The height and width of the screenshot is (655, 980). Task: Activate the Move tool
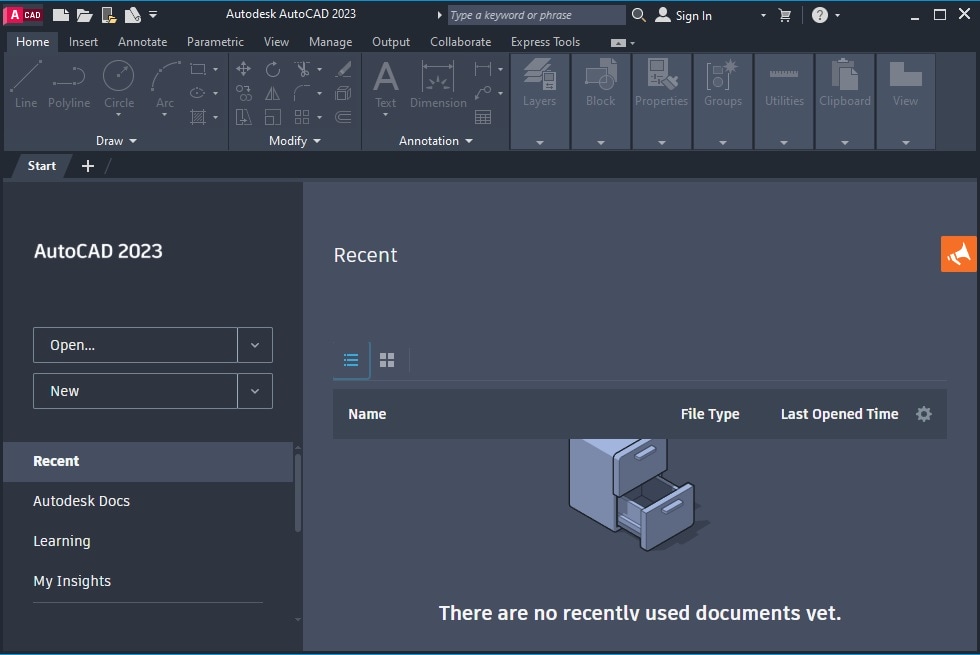tap(244, 69)
